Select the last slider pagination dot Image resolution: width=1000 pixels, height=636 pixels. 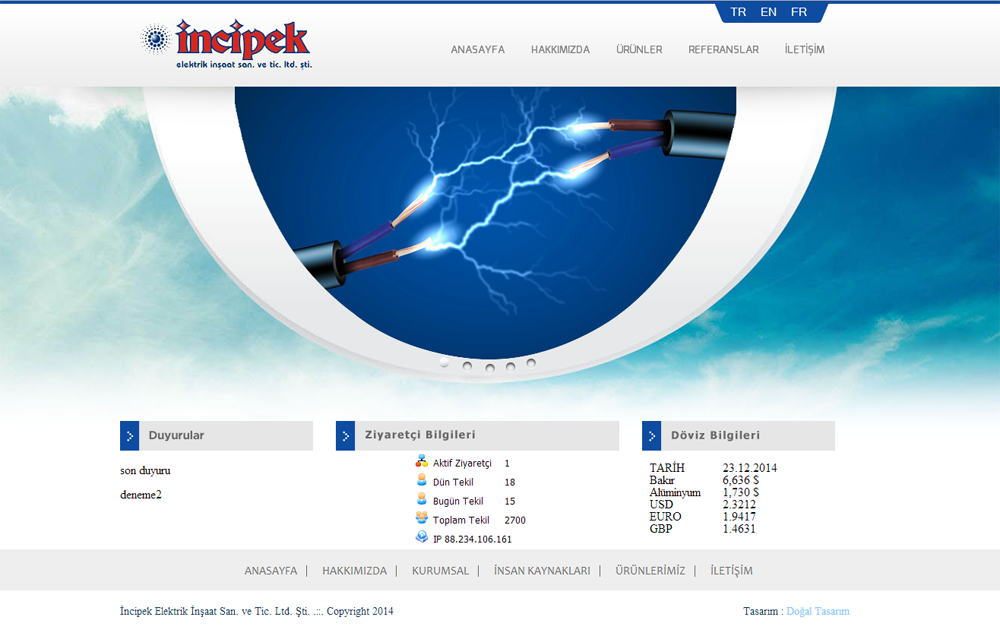click(531, 363)
